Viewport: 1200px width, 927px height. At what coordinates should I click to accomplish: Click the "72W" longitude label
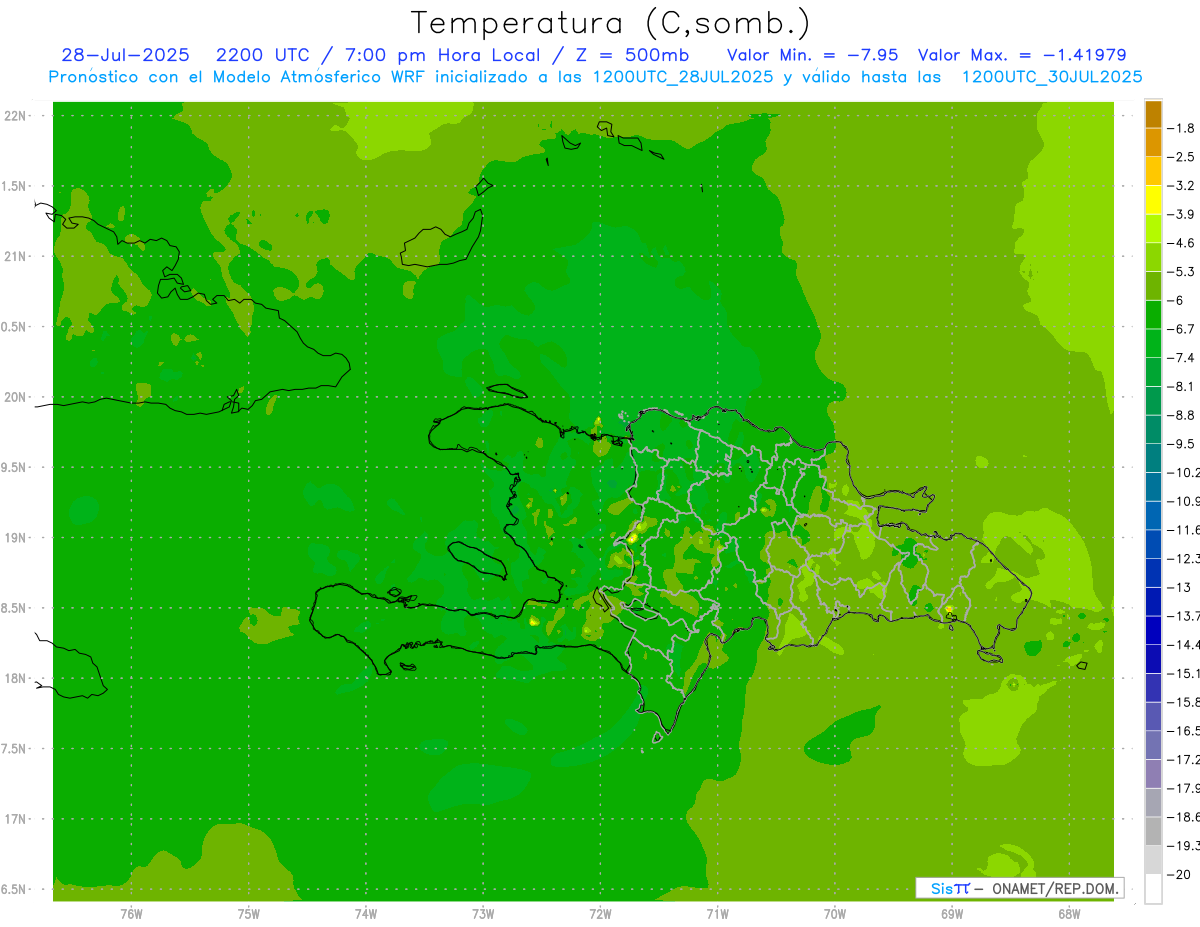(x=600, y=914)
